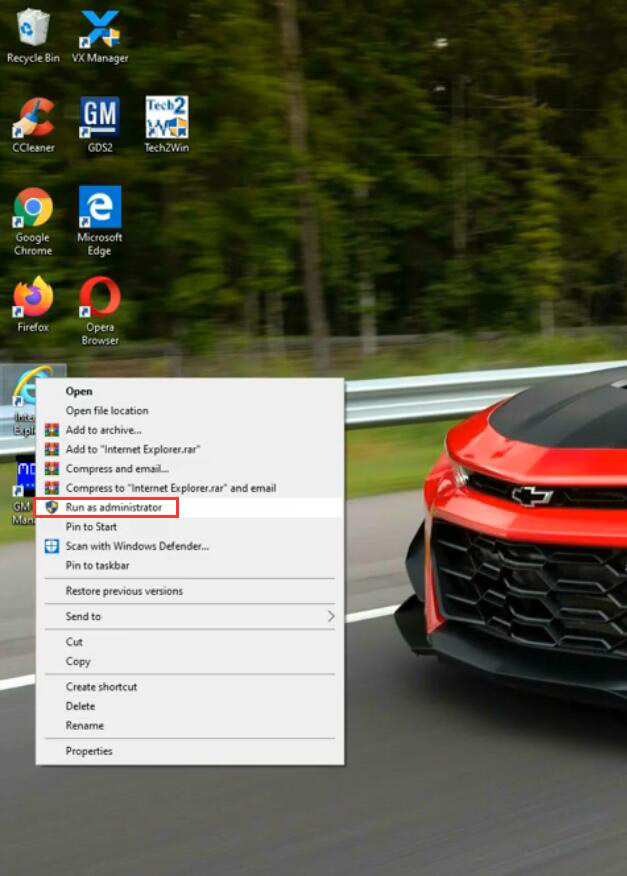Open the Recycle Bin desktop icon
The height and width of the screenshot is (876, 627).
tap(33, 31)
